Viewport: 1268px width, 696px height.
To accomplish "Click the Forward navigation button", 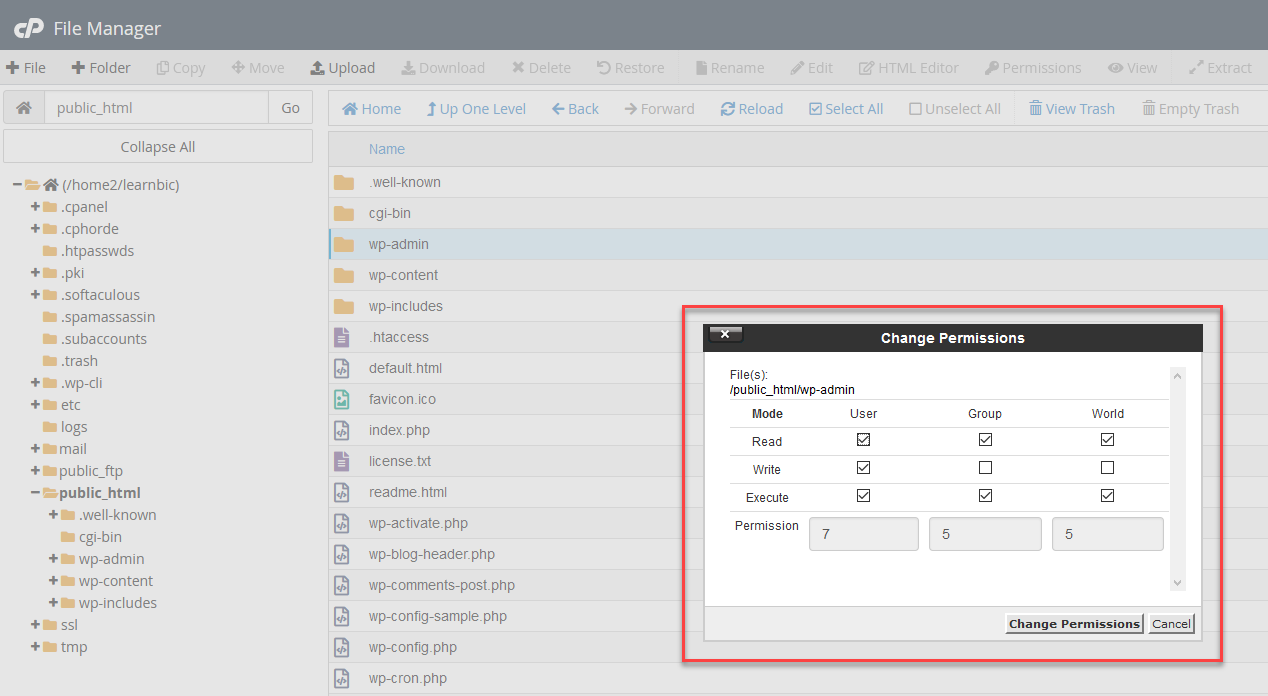I will [x=659, y=109].
